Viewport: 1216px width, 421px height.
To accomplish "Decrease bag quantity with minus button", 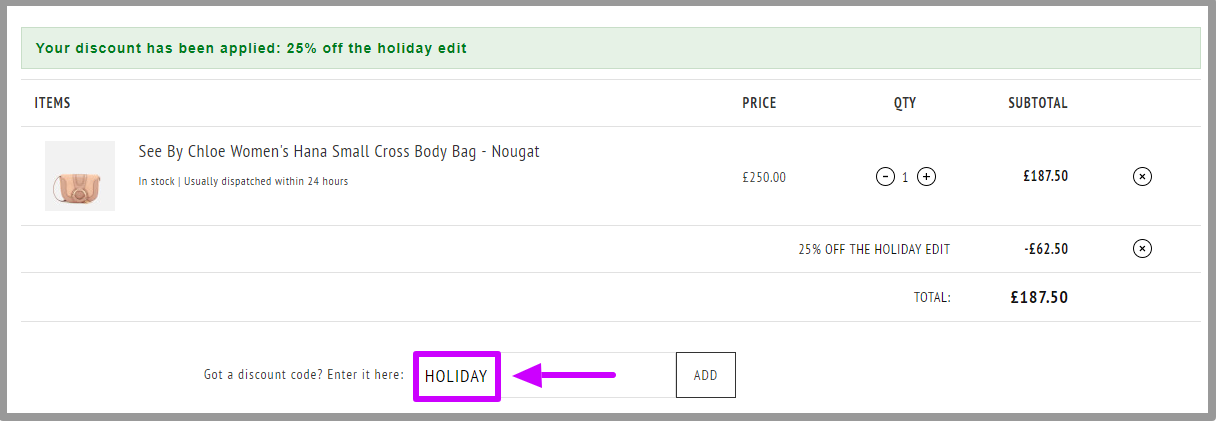I will (x=885, y=177).
